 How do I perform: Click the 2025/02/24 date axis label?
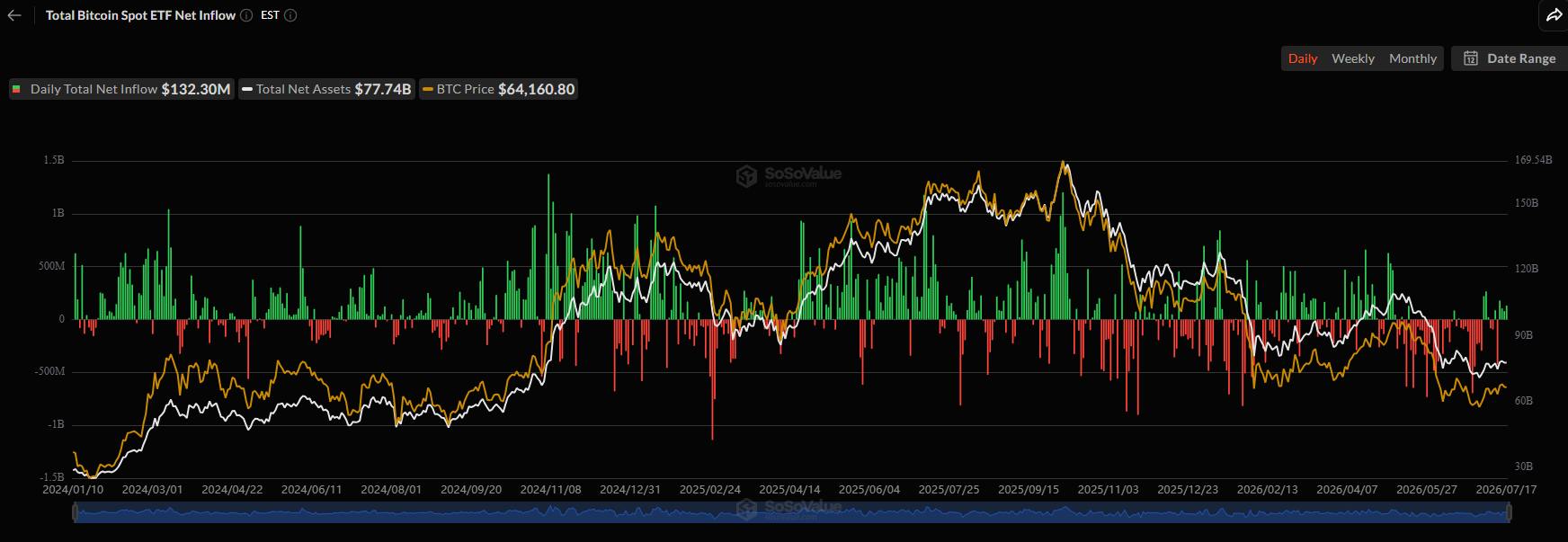pos(710,490)
